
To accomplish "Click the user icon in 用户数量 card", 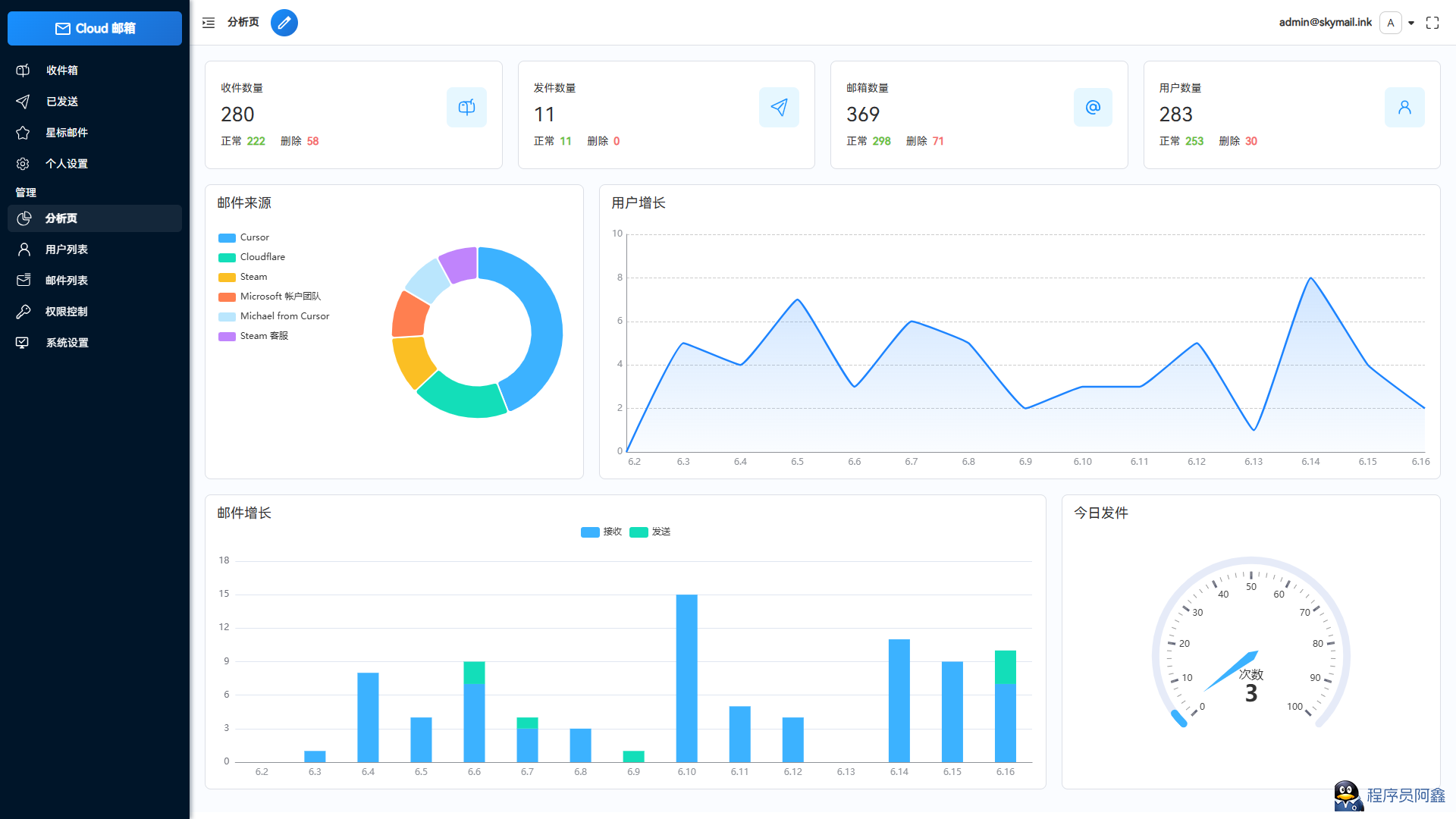I will point(1404,108).
